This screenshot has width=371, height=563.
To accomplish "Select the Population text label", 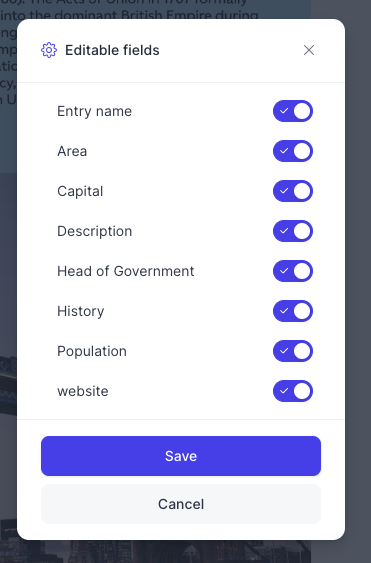I will 92,351.
